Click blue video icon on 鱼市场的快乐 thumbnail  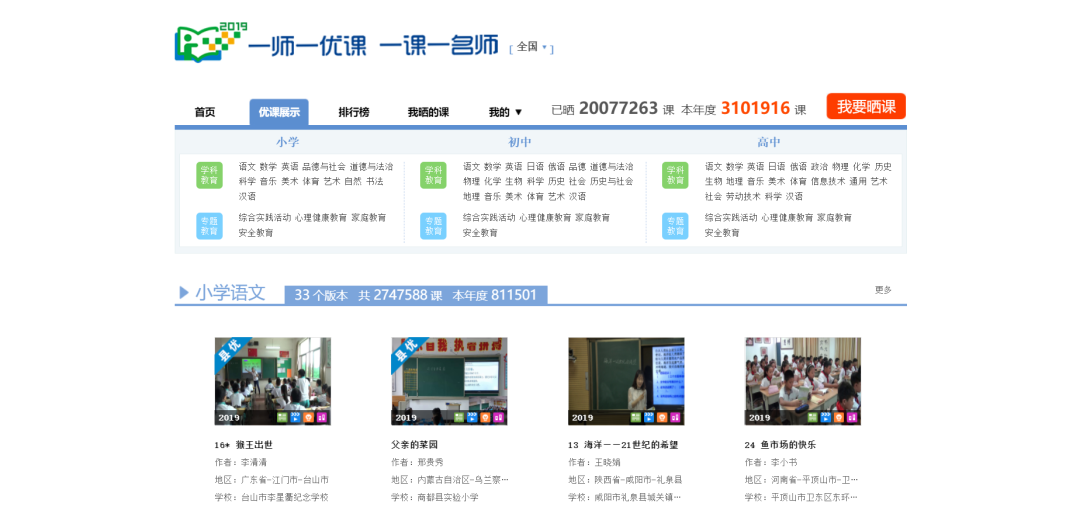pyautogui.click(x=825, y=417)
